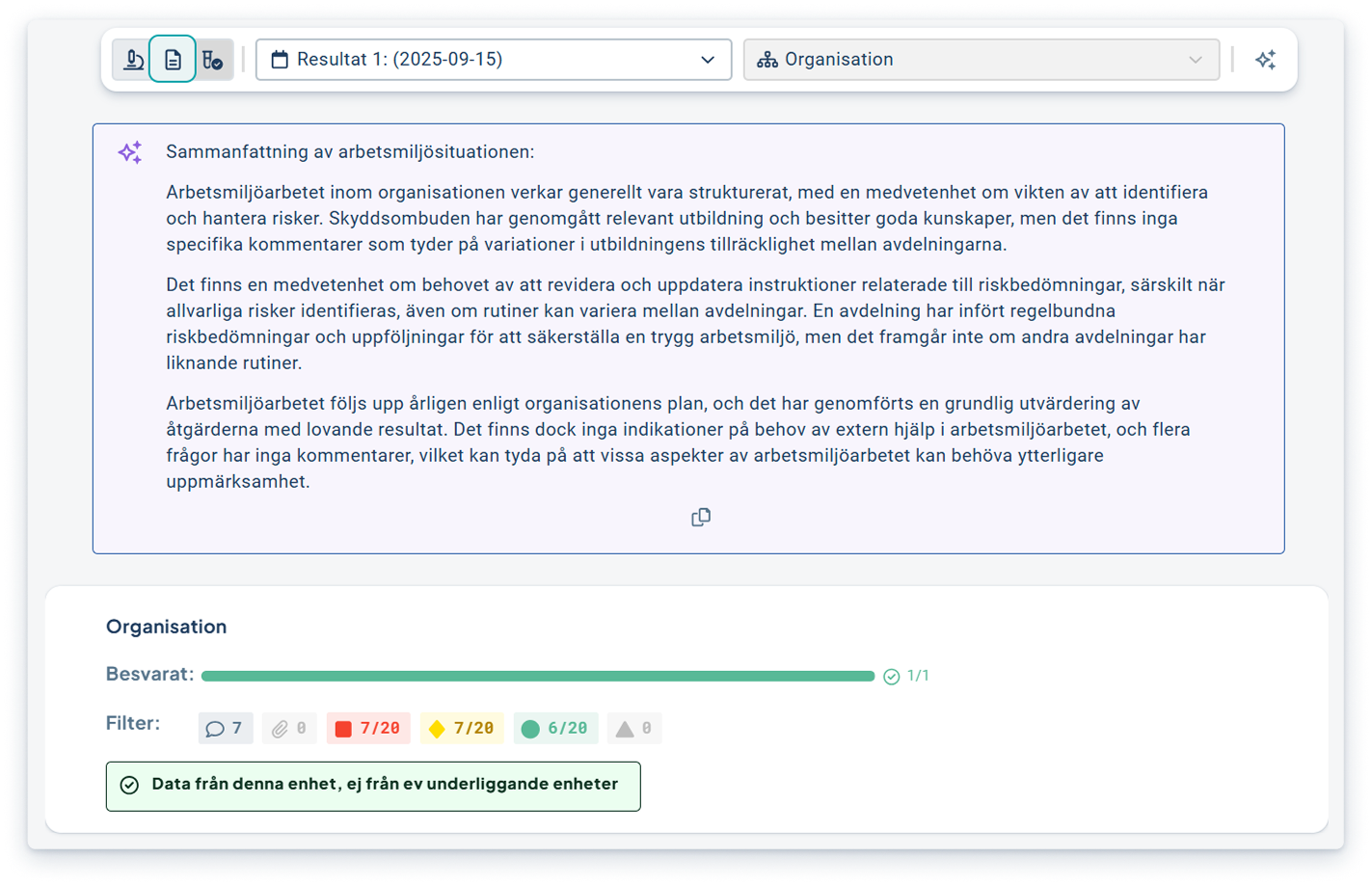Click the purple sparkle icon in summary box

pyautogui.click(x=130, y=152)
